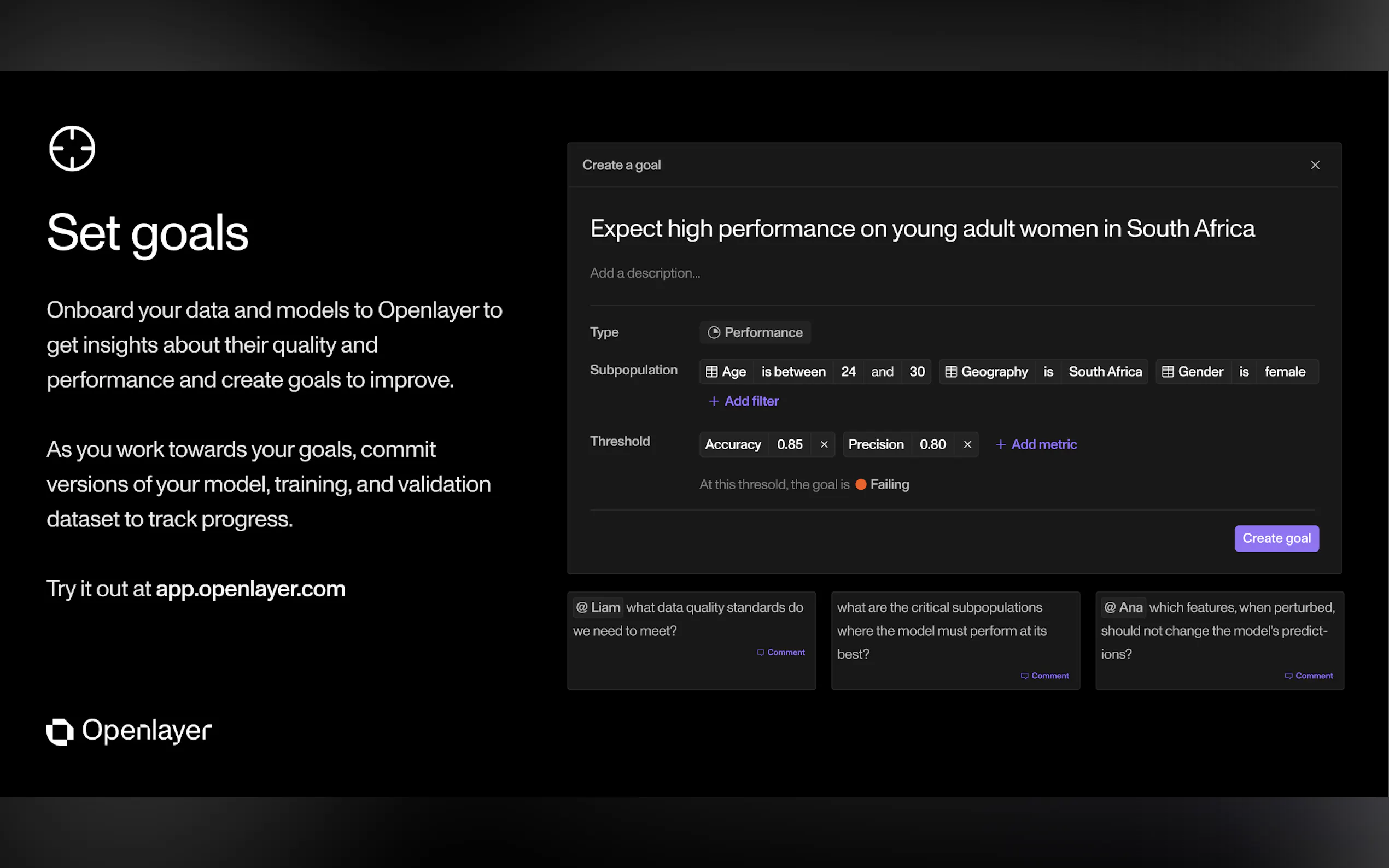Comment on the critical subpopulations card
The height and width of the screenshot is (868, 1389).
click(1044, 676)
